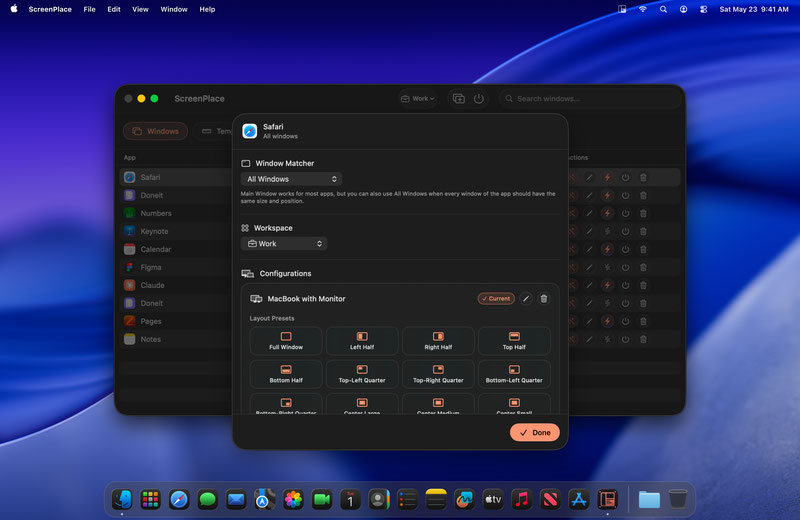Click the trash icon on the Safari row
800x520 pixels.
click(x=643, y=177)
